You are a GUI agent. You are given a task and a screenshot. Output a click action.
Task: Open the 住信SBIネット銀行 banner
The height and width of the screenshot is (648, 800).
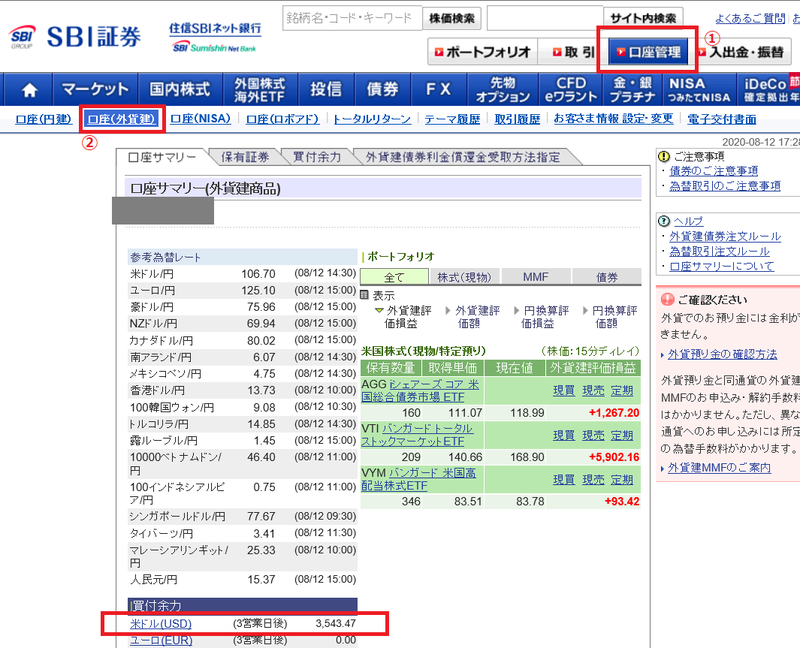(215, 37)
